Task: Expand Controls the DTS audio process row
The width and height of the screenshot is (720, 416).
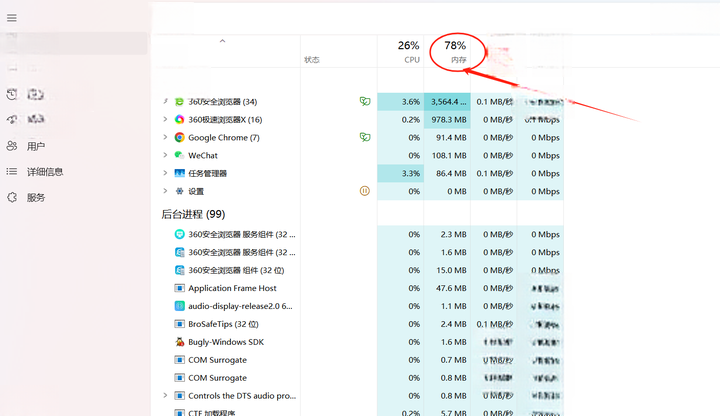Action: [165, 395]
